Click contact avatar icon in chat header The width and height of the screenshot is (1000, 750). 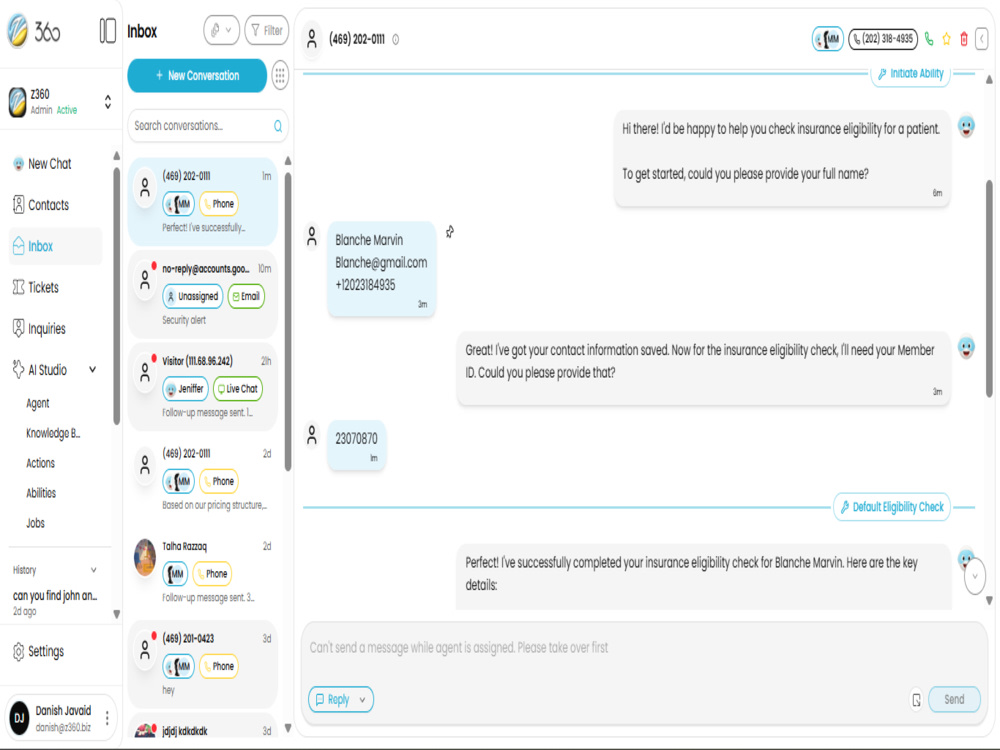pyautogui.click(x=312, y=39)
